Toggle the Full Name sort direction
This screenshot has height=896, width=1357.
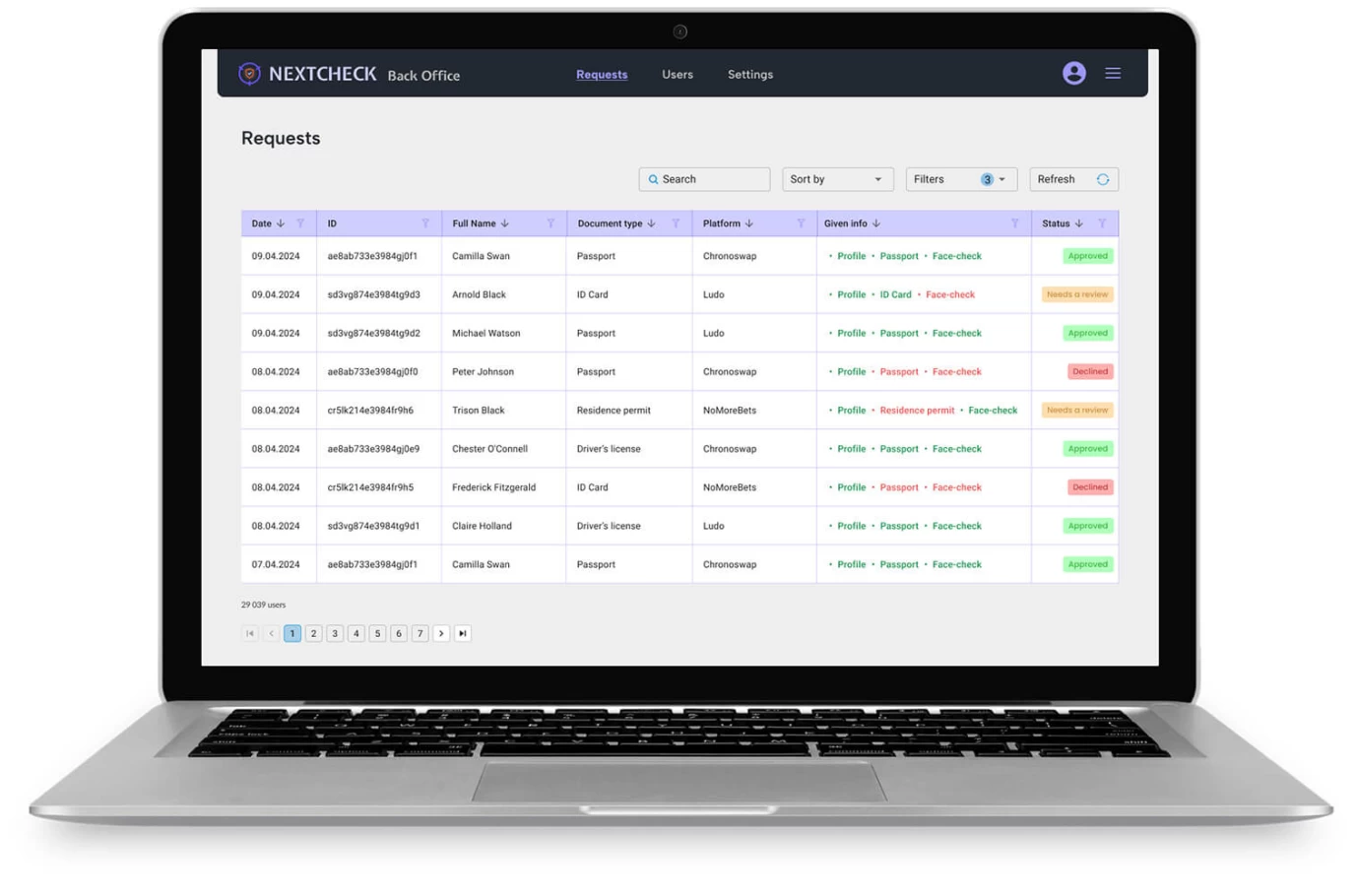coord(505,224)
